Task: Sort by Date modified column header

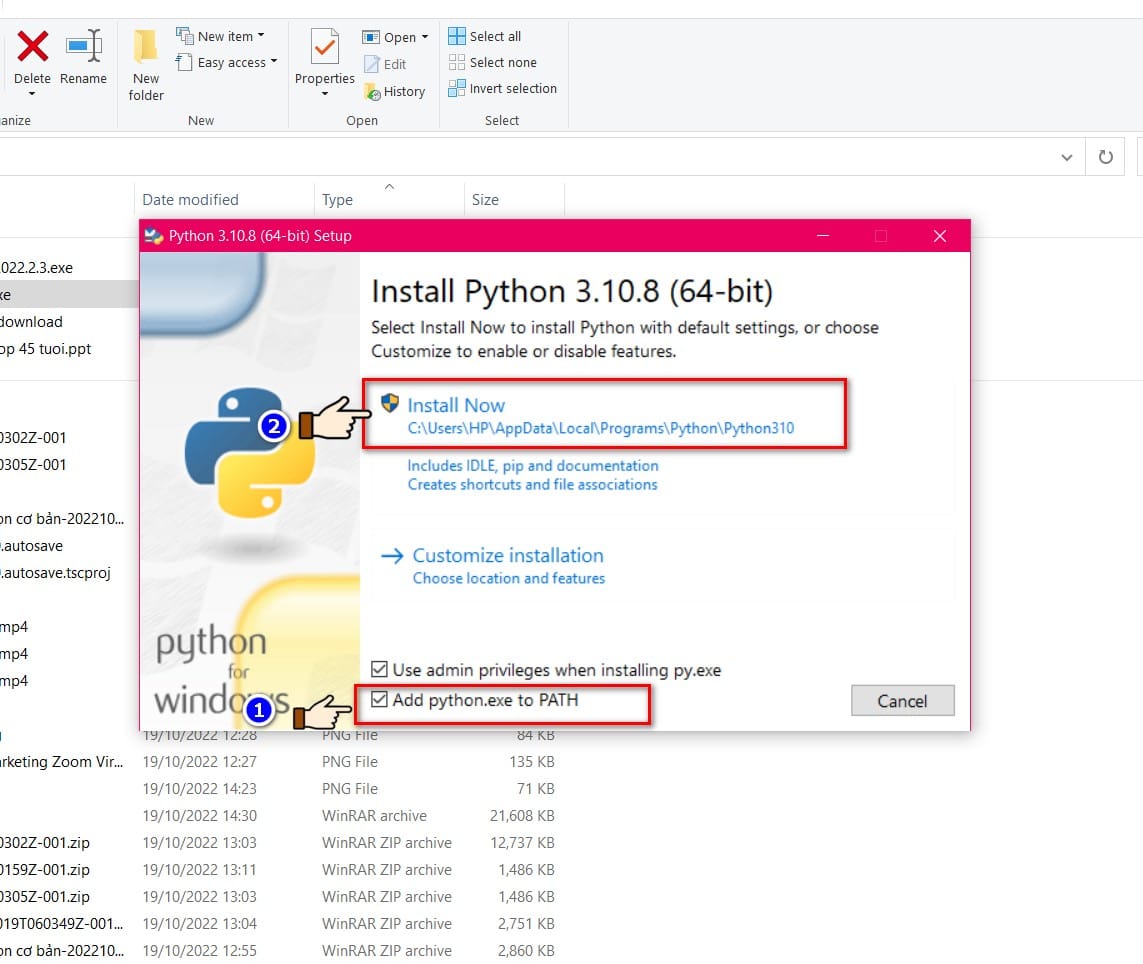Action: click(190, 200)
